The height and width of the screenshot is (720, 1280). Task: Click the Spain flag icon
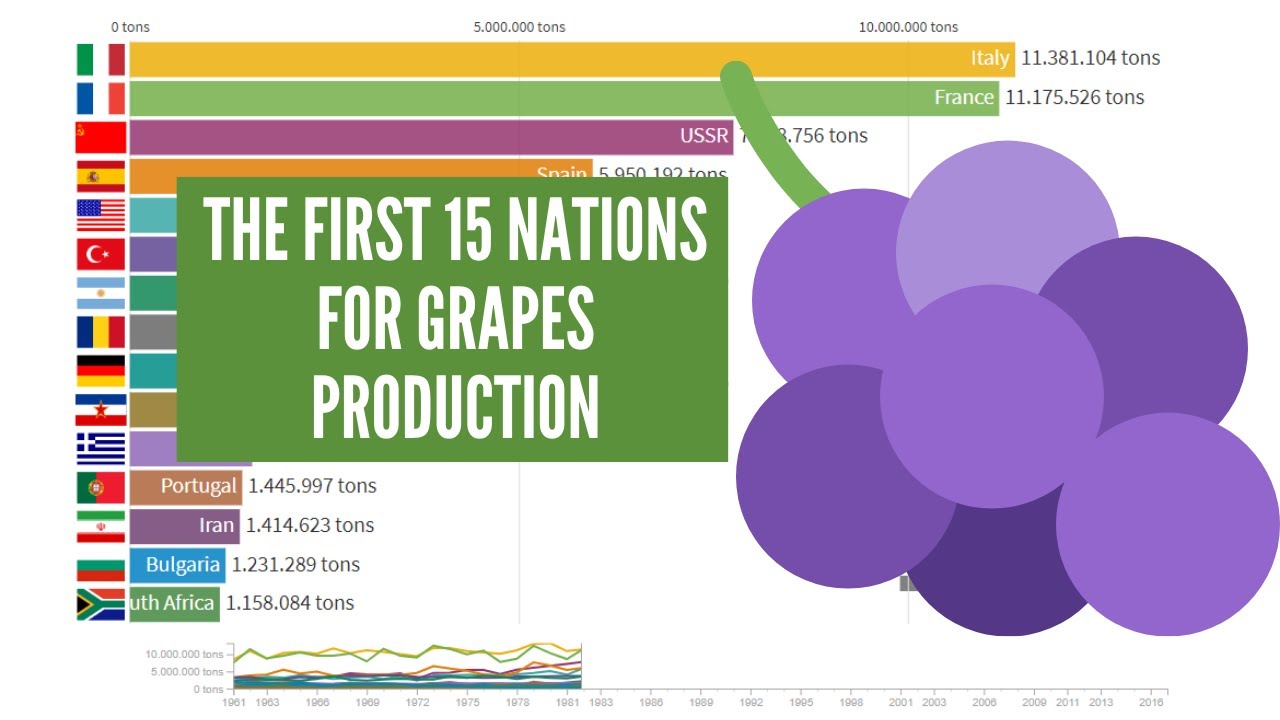coord(101,177)
